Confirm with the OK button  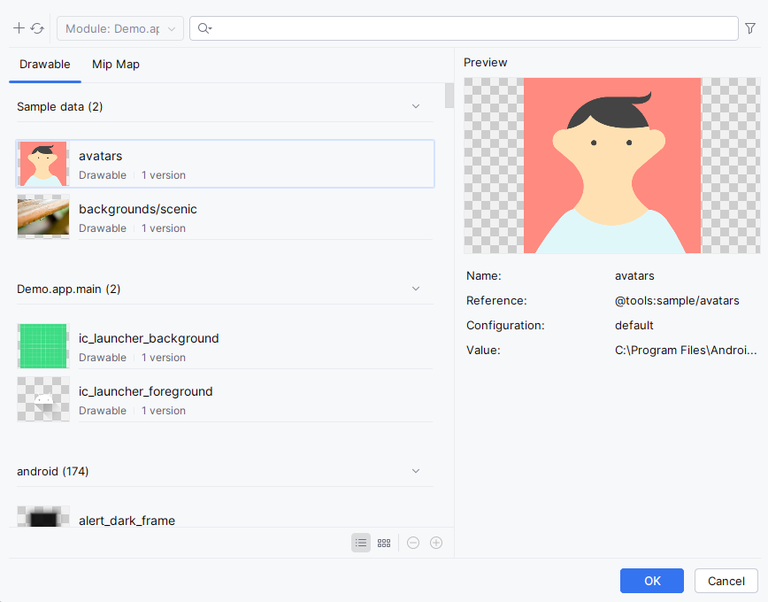[x=651, y=580]
